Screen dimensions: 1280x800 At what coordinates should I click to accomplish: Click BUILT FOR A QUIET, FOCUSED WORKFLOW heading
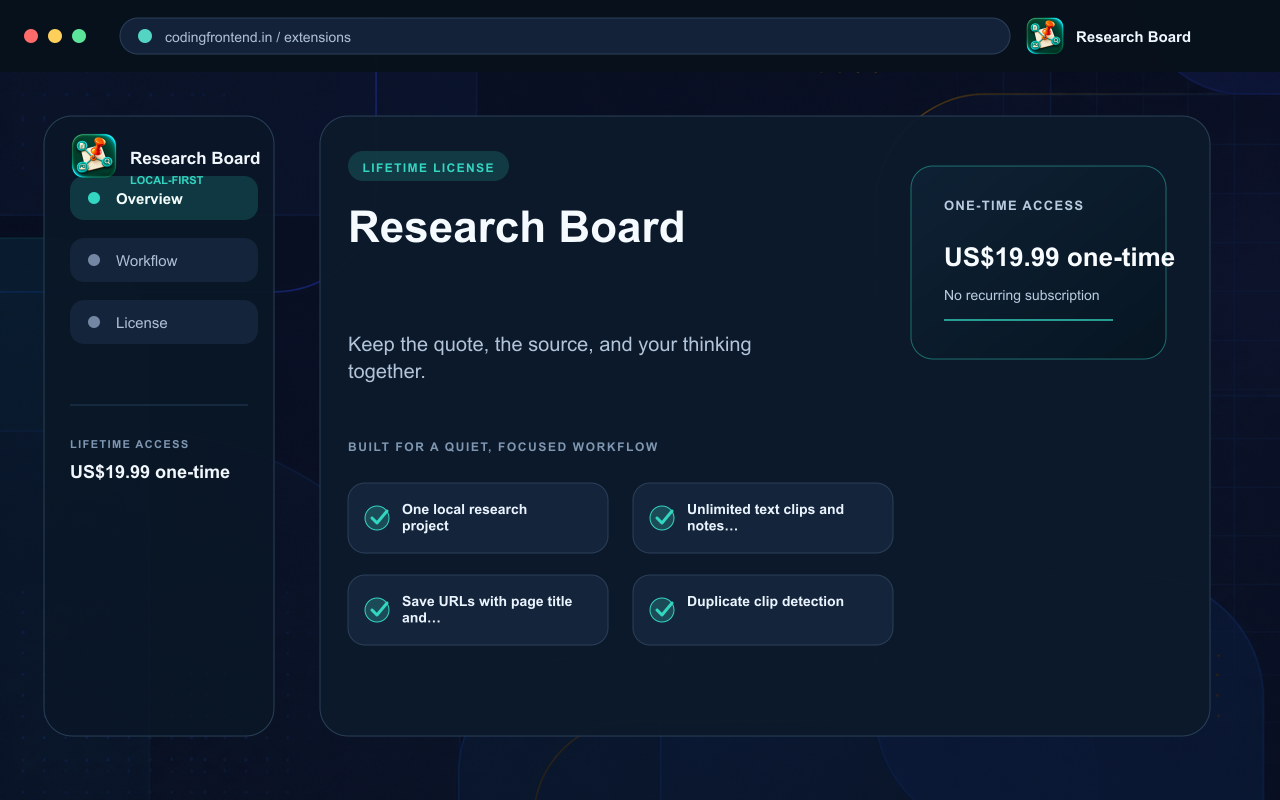(503, 447)
